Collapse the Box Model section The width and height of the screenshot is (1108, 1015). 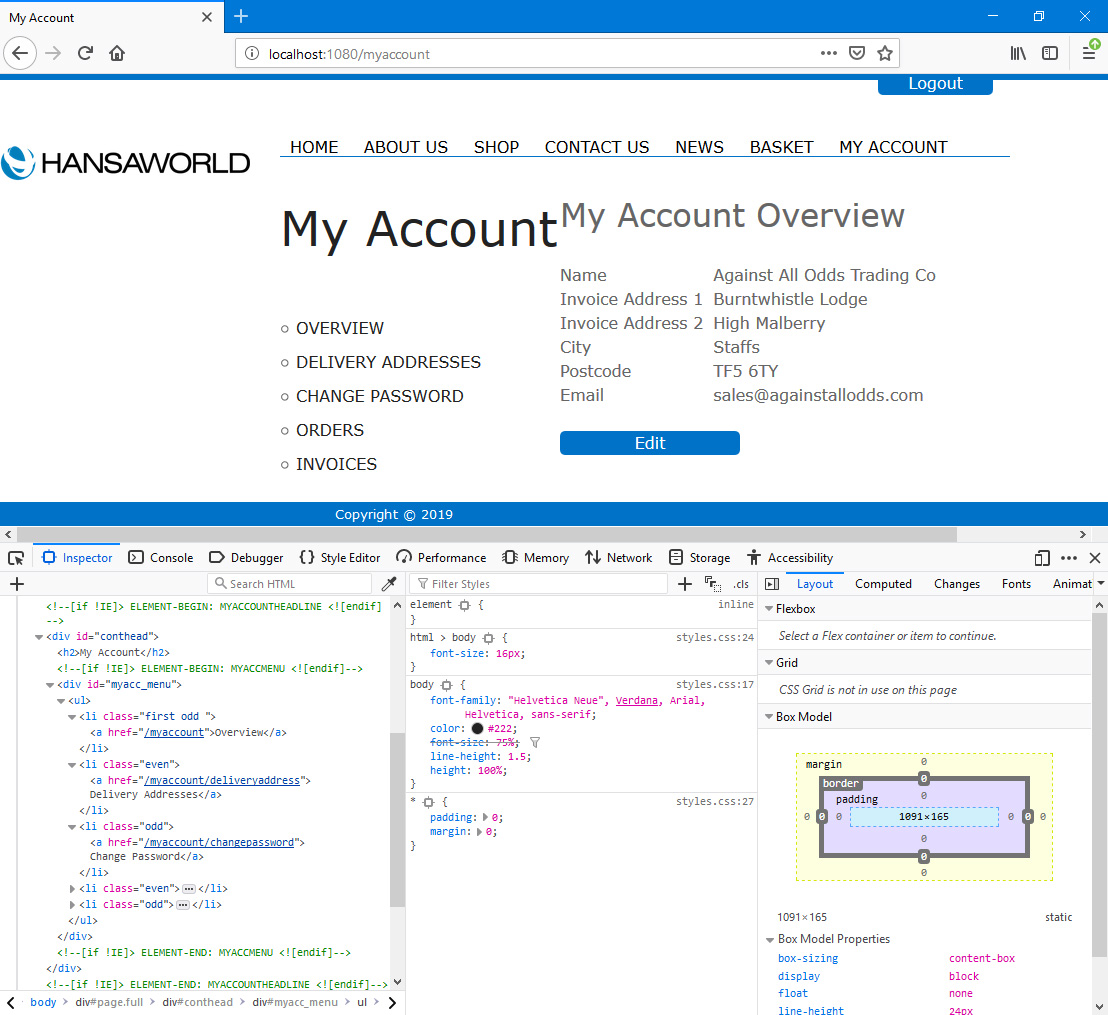[x=769, y=717]
